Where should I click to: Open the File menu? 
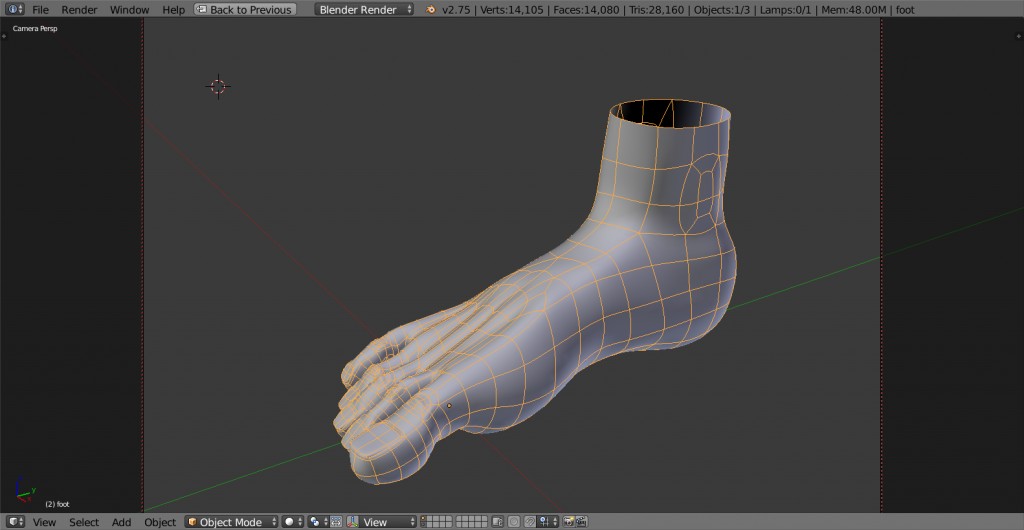(40, 10)
